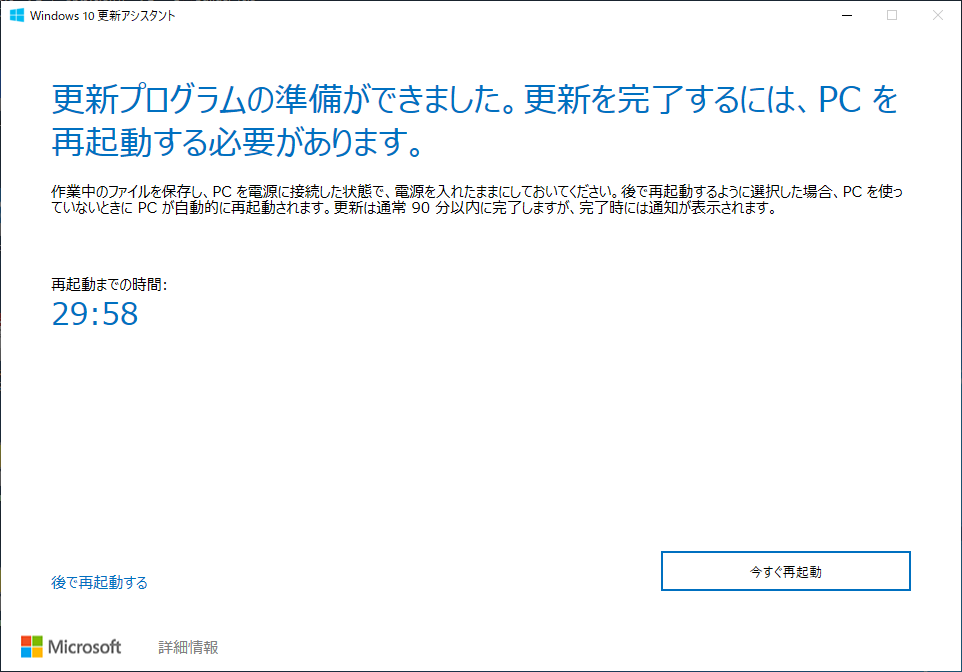Image resolution: width=962 pixels, height=672 pixels.
Task: Click the Microsoft logo in footer
Action: click(71, 647)
